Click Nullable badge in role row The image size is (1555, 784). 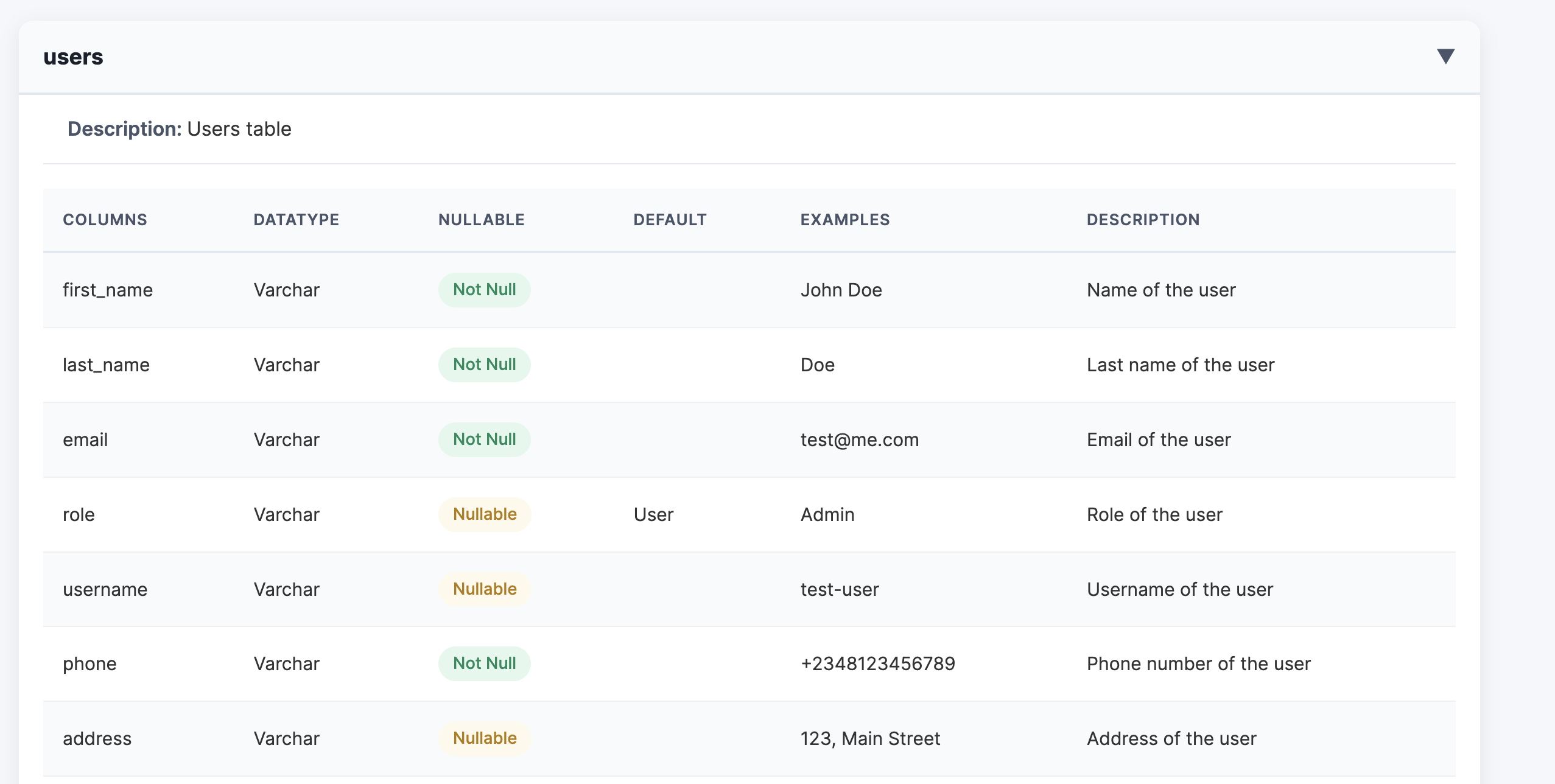click(485, 514)
